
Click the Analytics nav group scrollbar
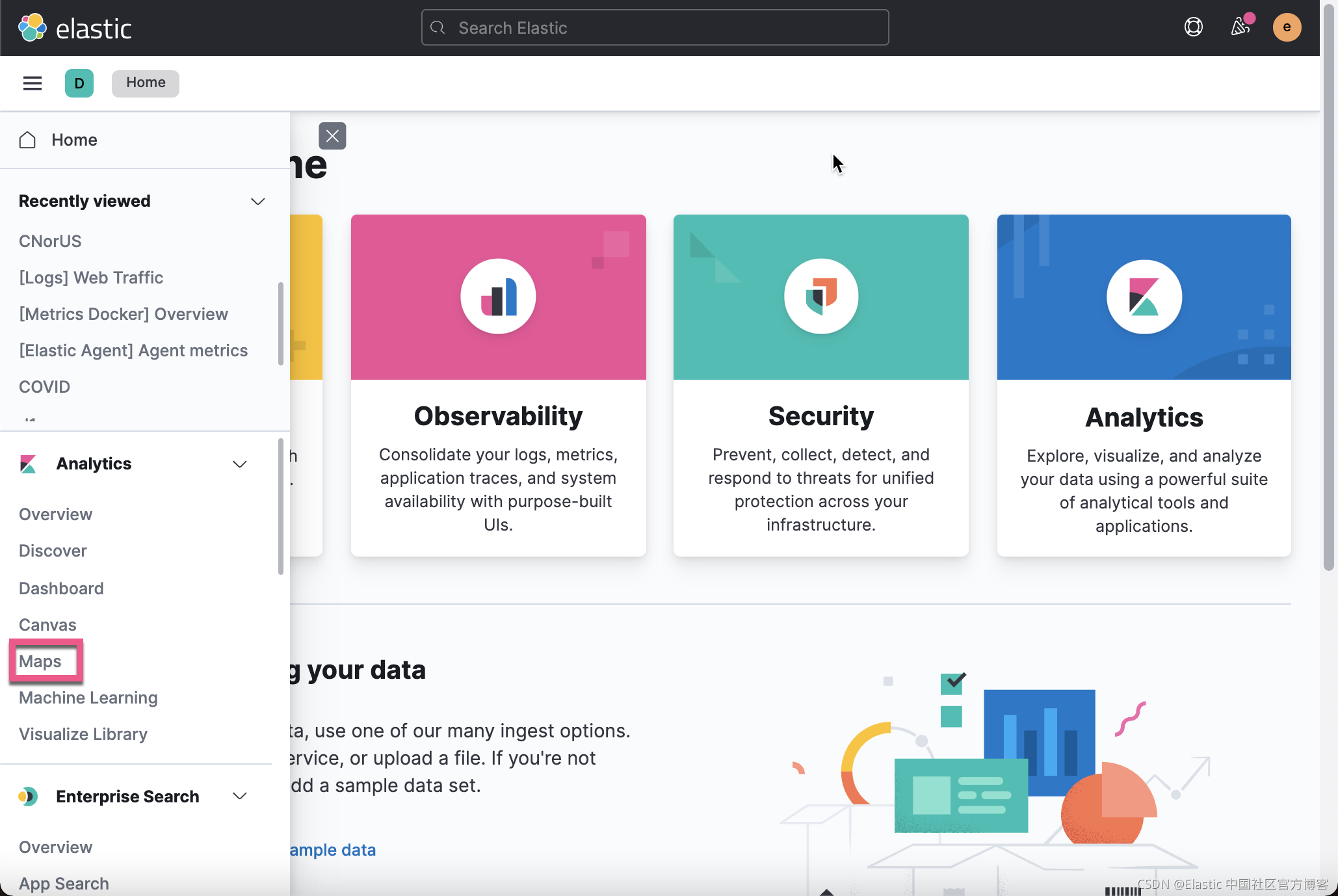281,507
